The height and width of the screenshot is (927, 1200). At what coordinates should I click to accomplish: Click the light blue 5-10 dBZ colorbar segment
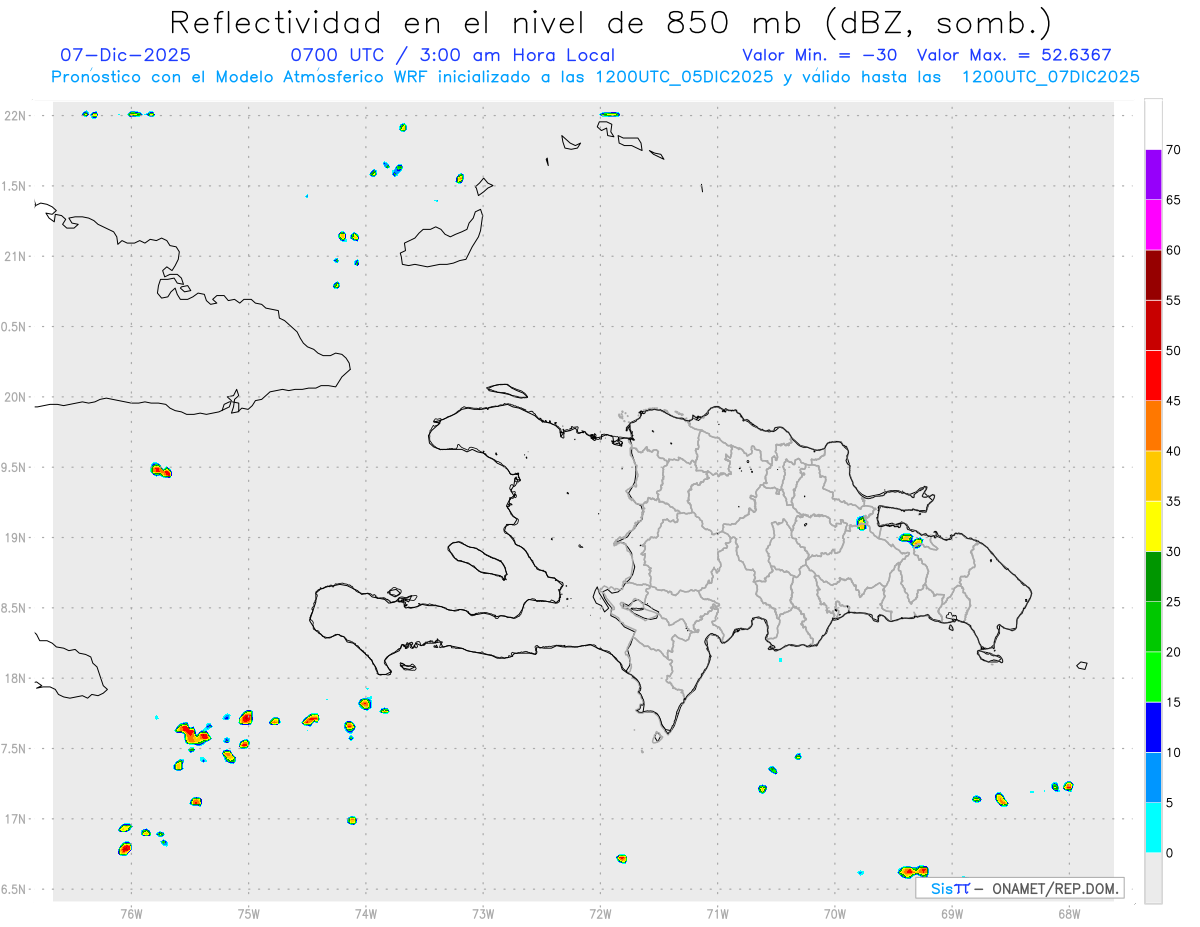coord(1153,777)
